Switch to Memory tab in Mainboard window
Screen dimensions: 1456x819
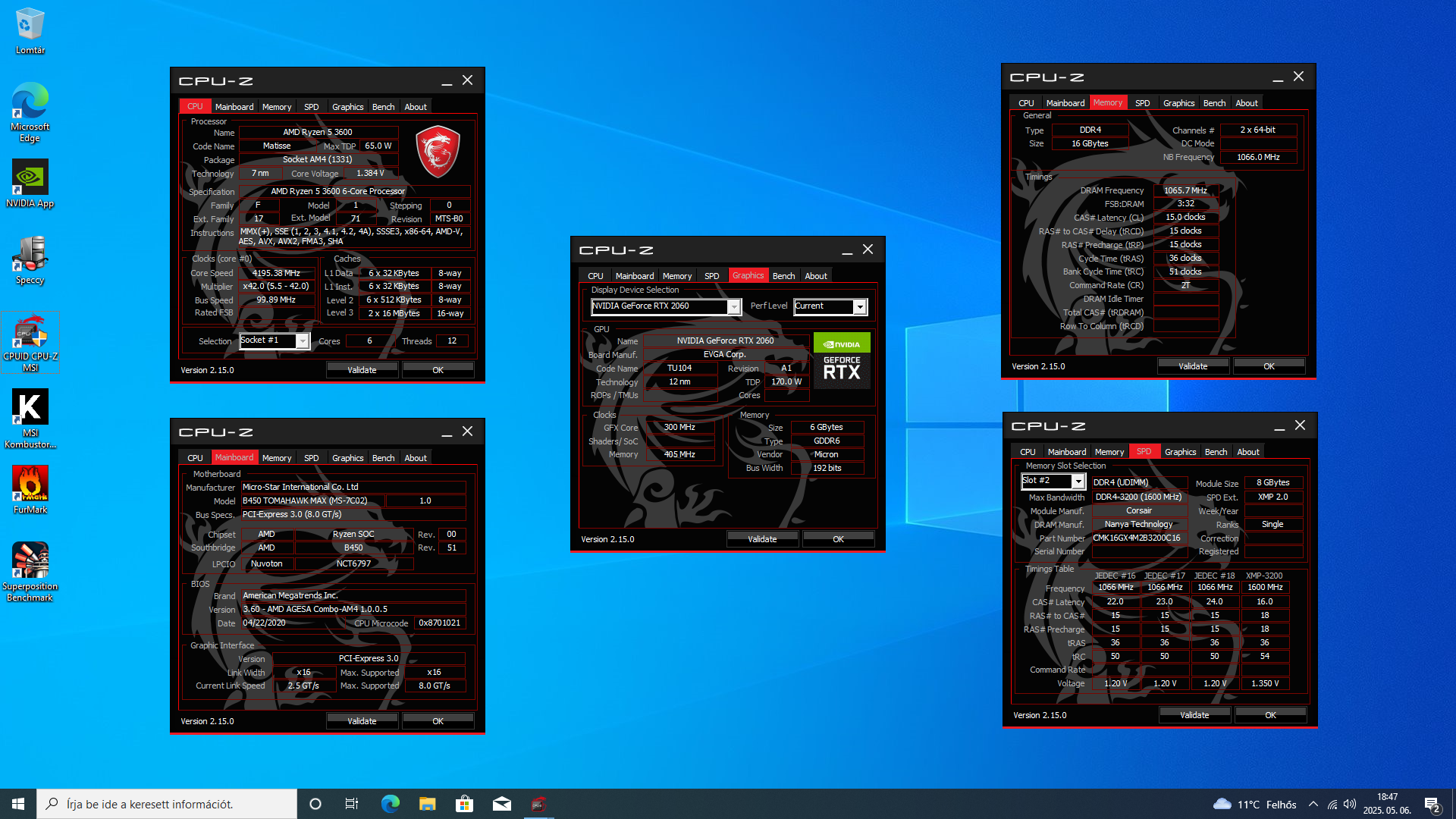click(277, 458)
